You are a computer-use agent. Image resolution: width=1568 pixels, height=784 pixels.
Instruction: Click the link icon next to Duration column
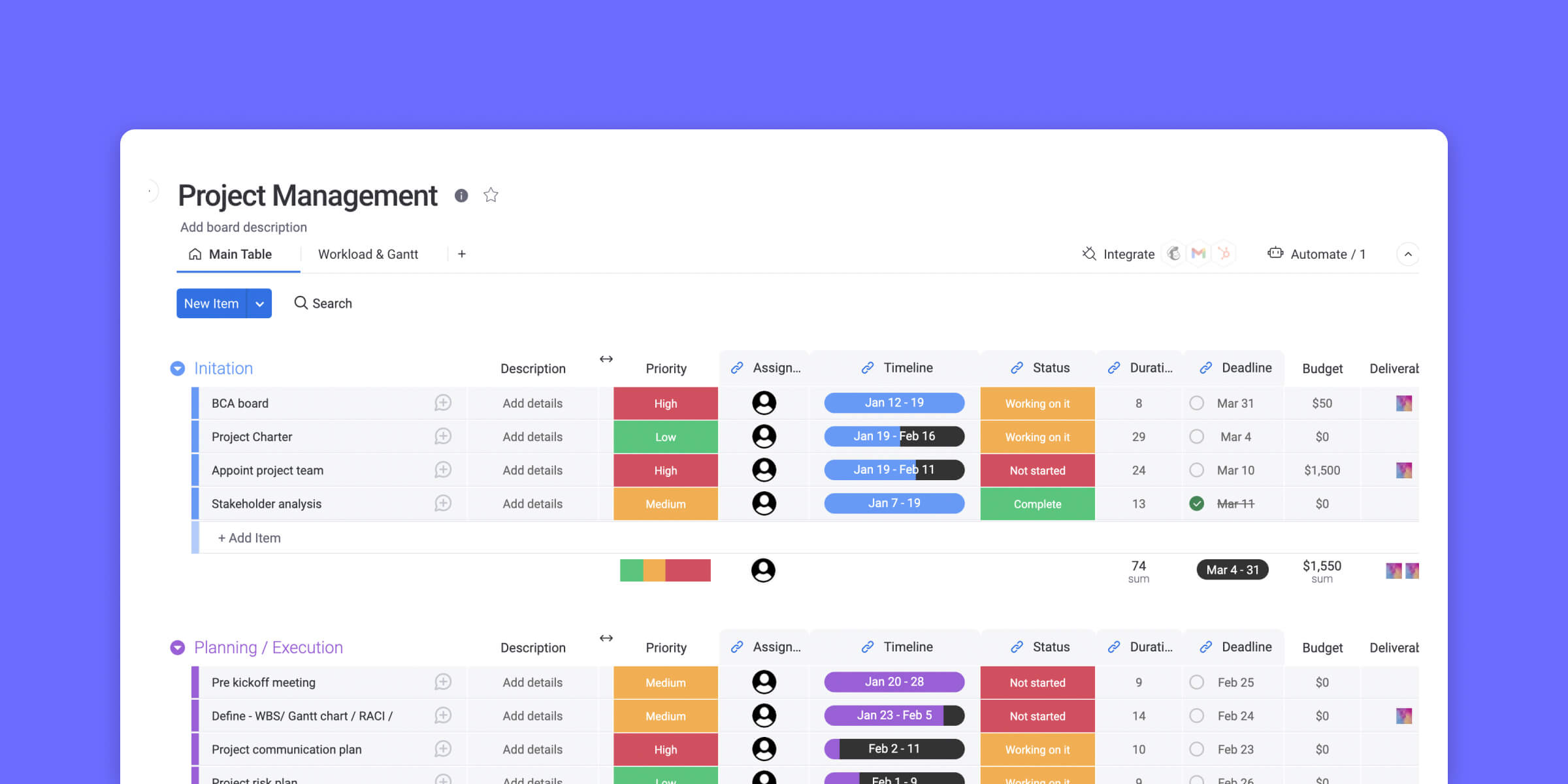[1114, 367]
